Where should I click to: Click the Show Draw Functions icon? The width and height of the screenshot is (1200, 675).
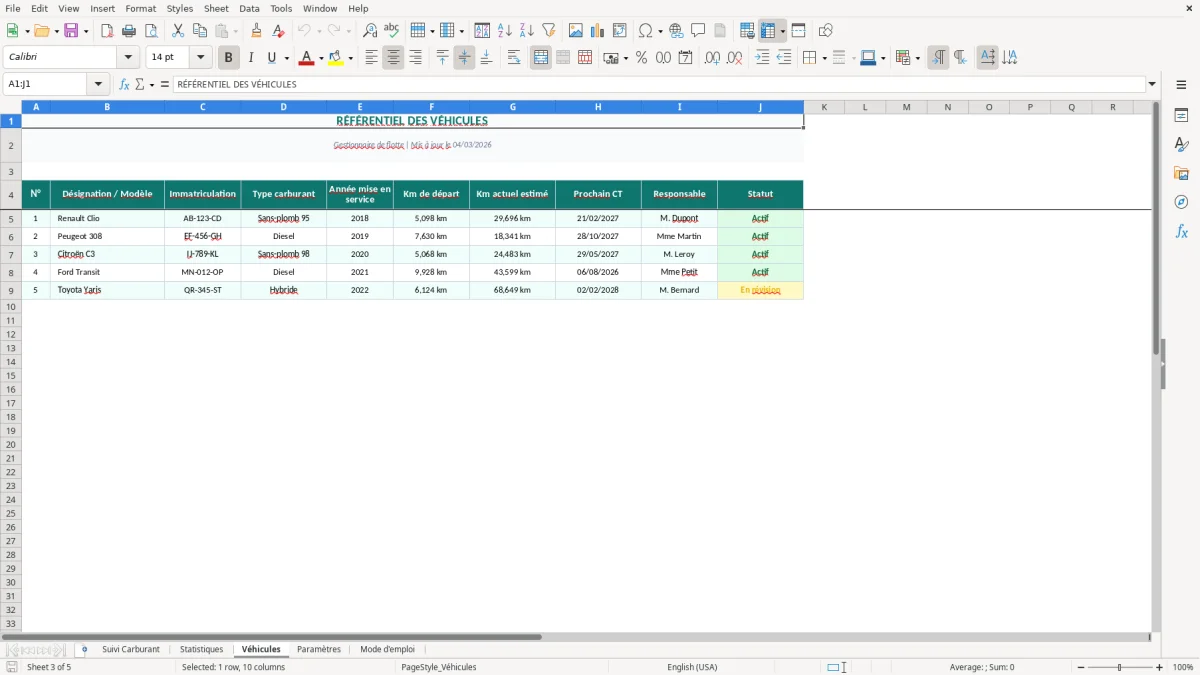point(825,30)
